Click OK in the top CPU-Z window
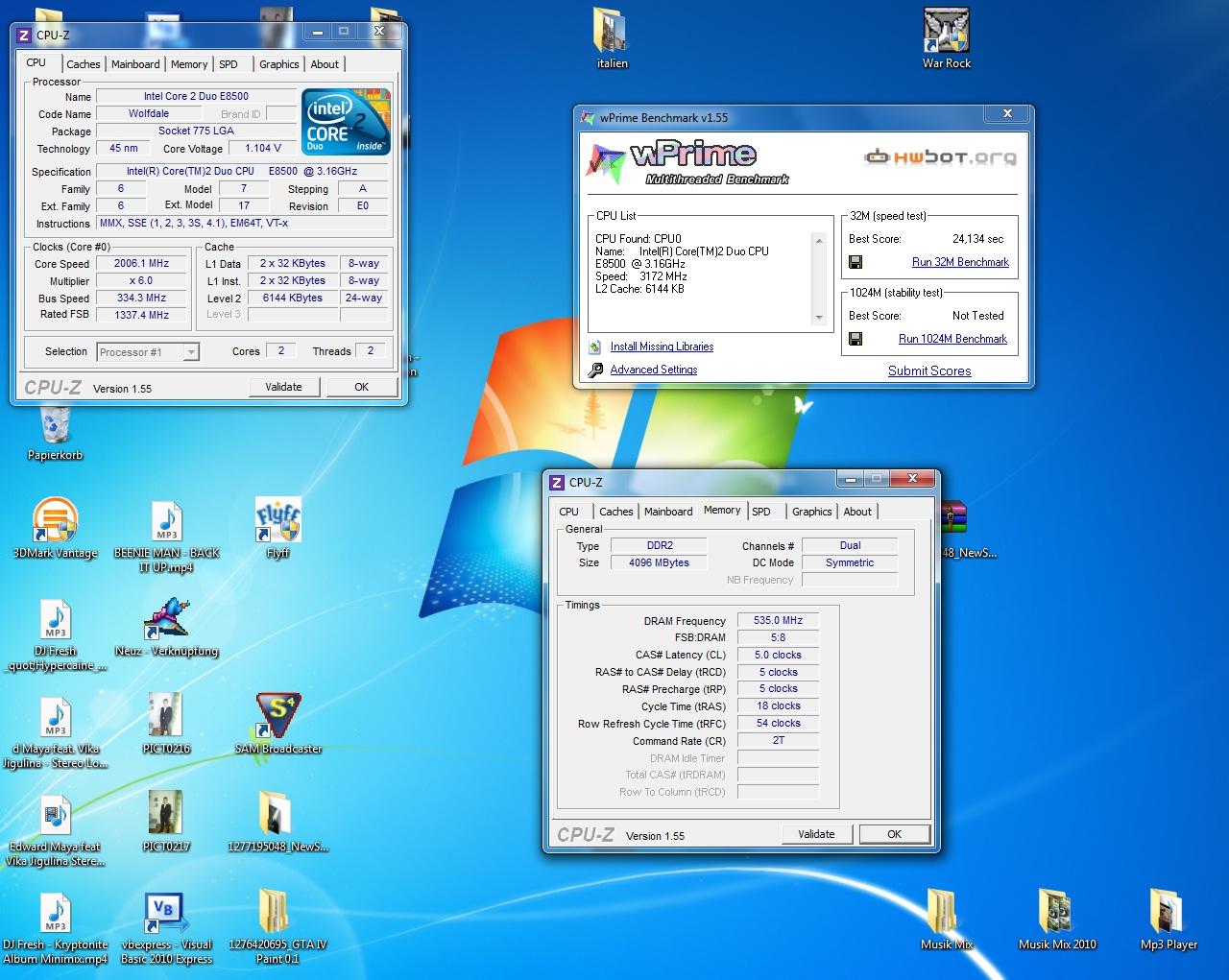 (361, 387)
